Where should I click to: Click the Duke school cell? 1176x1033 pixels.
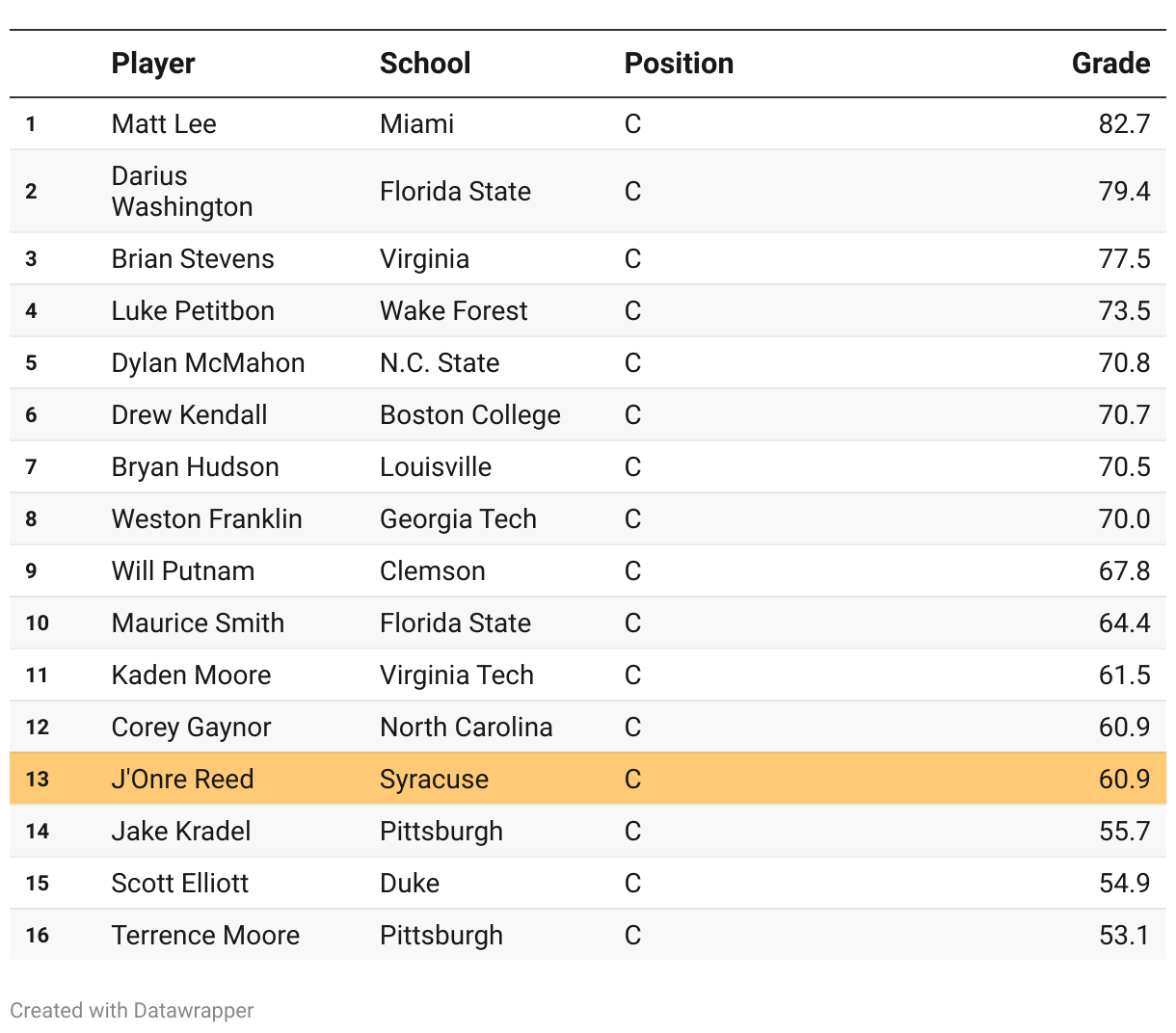click(x=410, y=884)
